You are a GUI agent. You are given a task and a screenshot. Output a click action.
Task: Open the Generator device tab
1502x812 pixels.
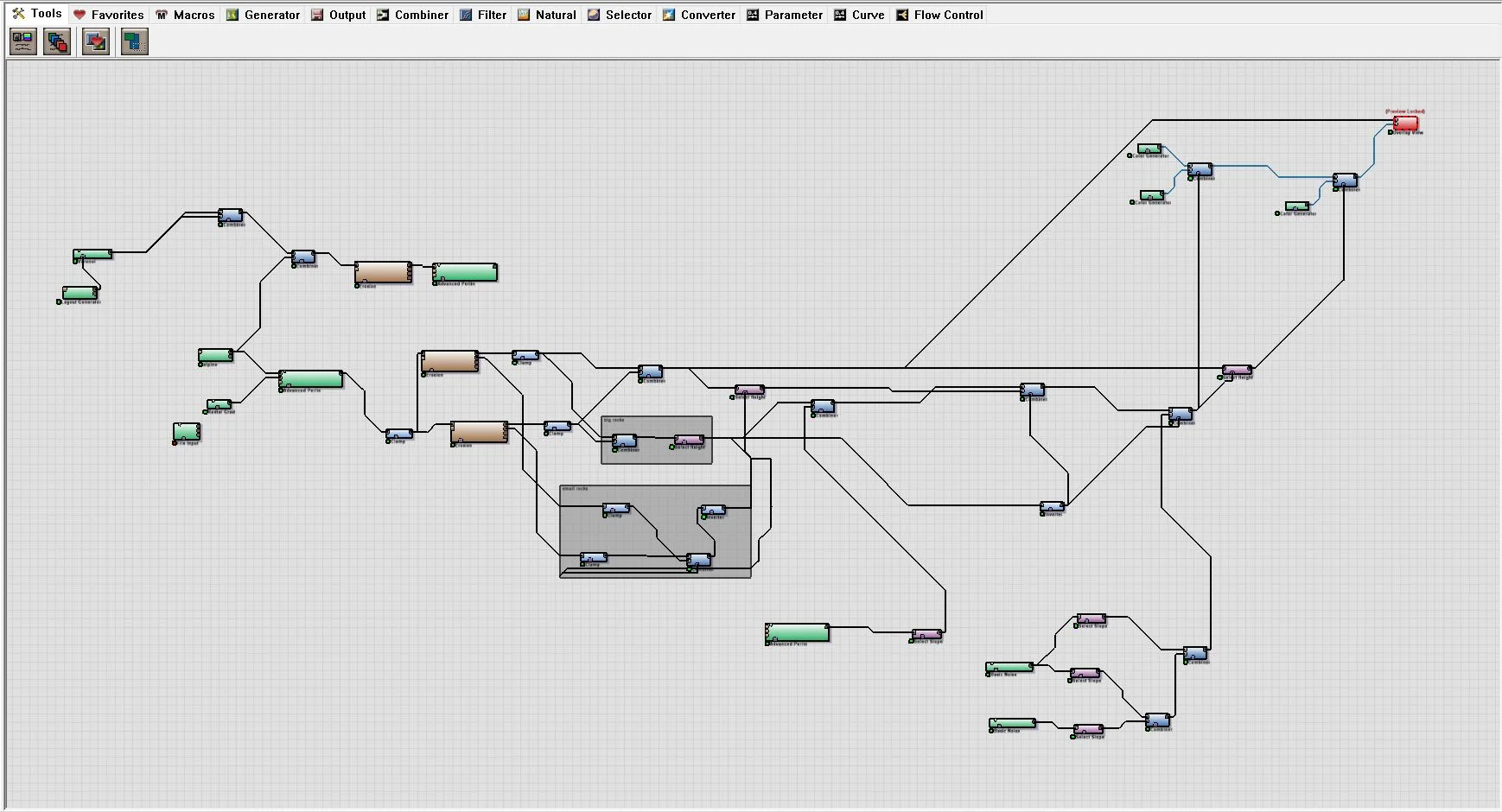pos(263,15)
